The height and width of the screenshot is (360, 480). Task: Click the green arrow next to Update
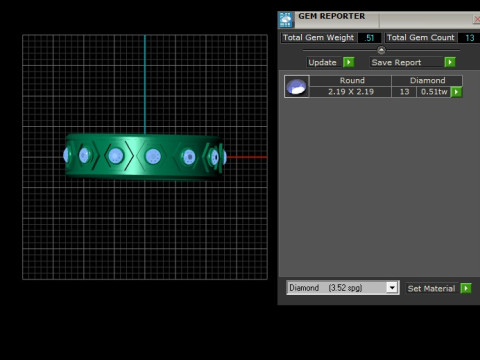[x=349, y=62]
